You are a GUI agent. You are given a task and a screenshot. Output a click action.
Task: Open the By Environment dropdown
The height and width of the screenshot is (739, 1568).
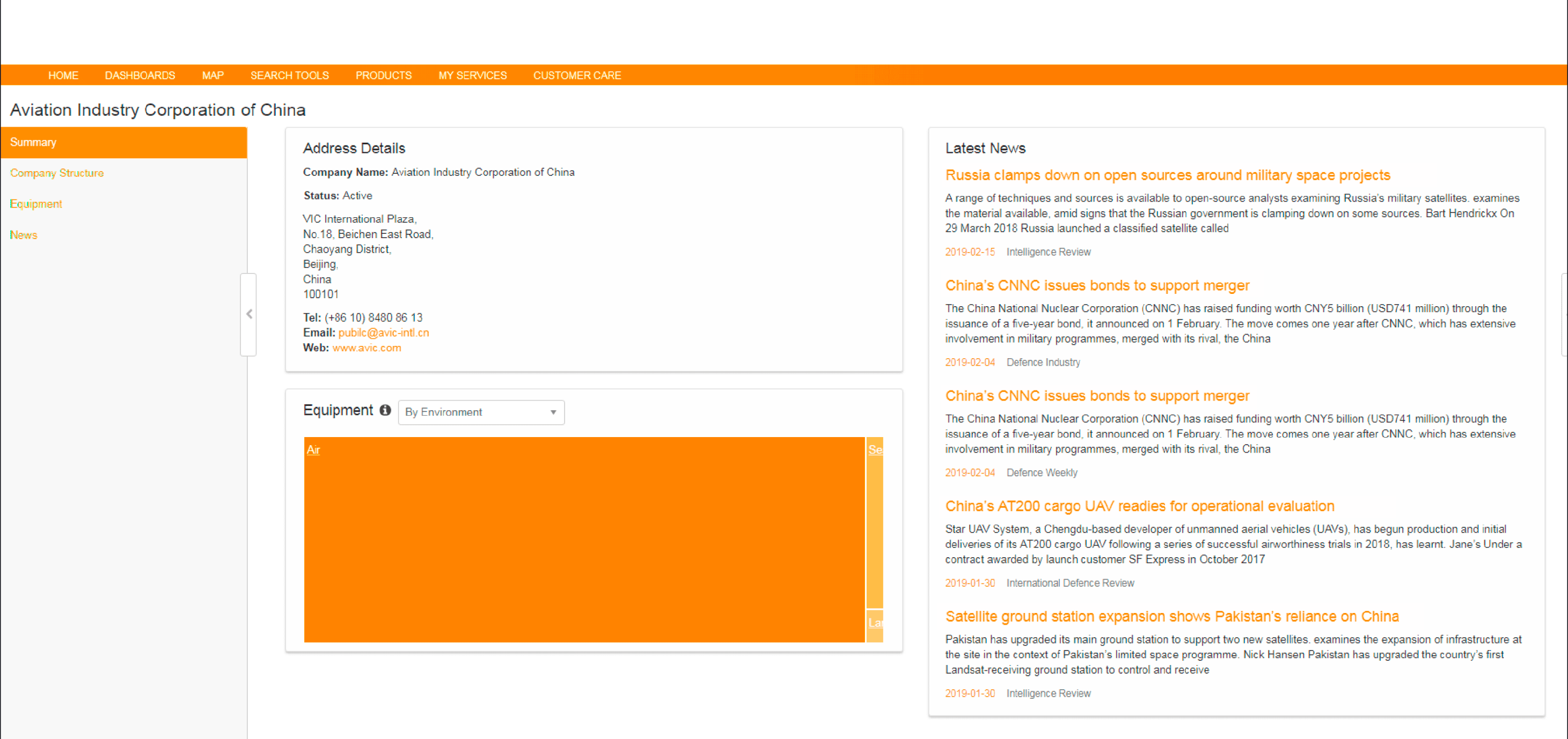pyautogui.click(x=481, y=412)
